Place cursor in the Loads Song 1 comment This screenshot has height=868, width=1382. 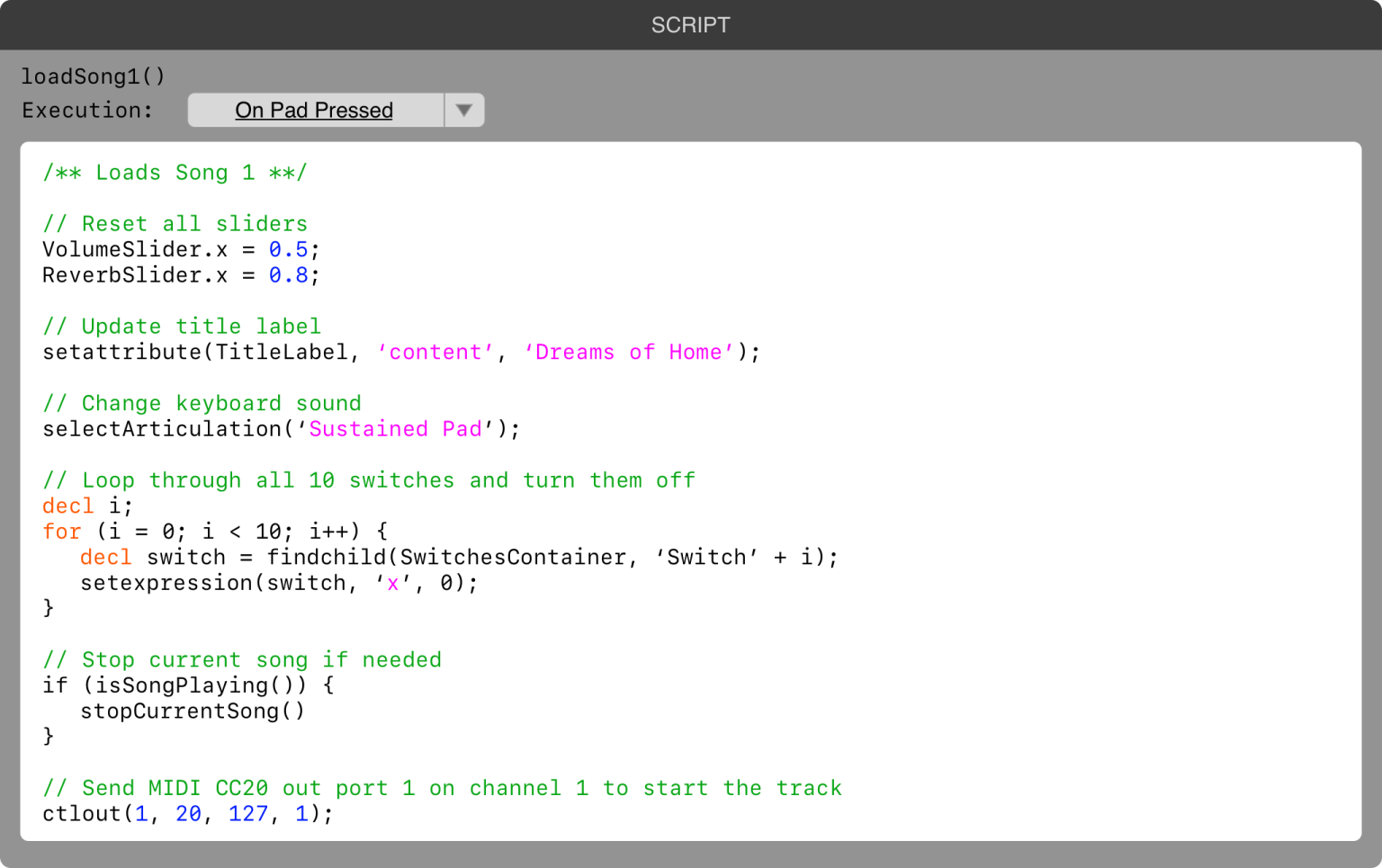(x=175, y=173)
